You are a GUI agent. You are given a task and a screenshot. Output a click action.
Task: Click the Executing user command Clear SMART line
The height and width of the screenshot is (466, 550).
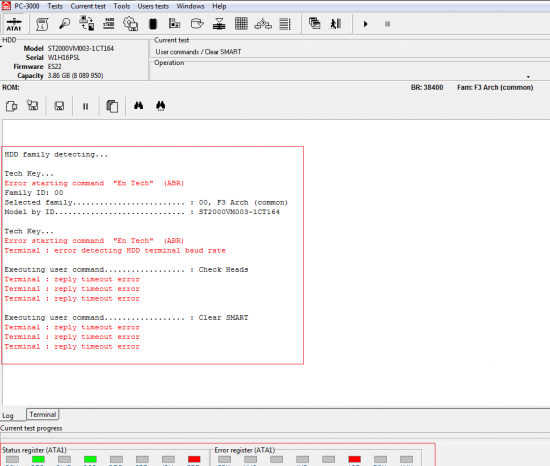(126, 318)
